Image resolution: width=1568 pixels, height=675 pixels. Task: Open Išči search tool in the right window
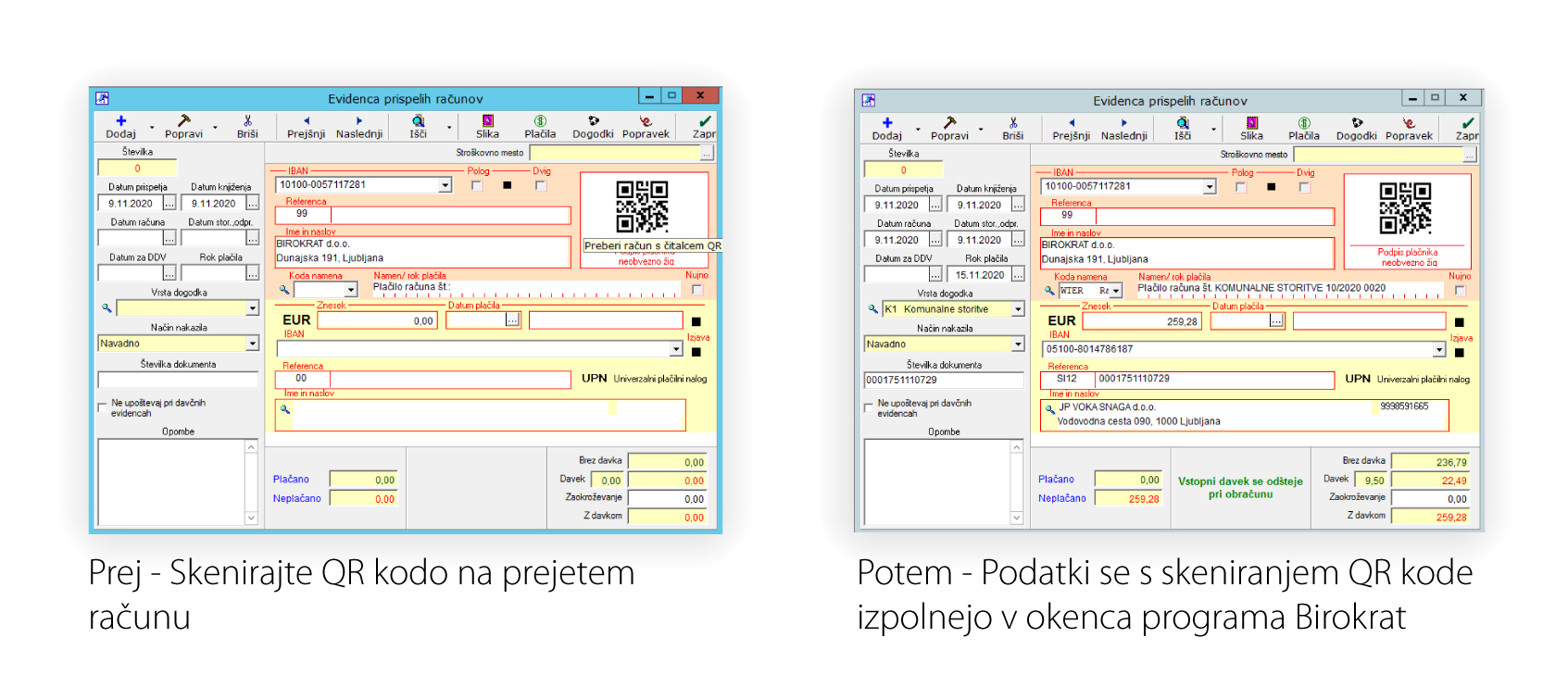(1183, 123)
